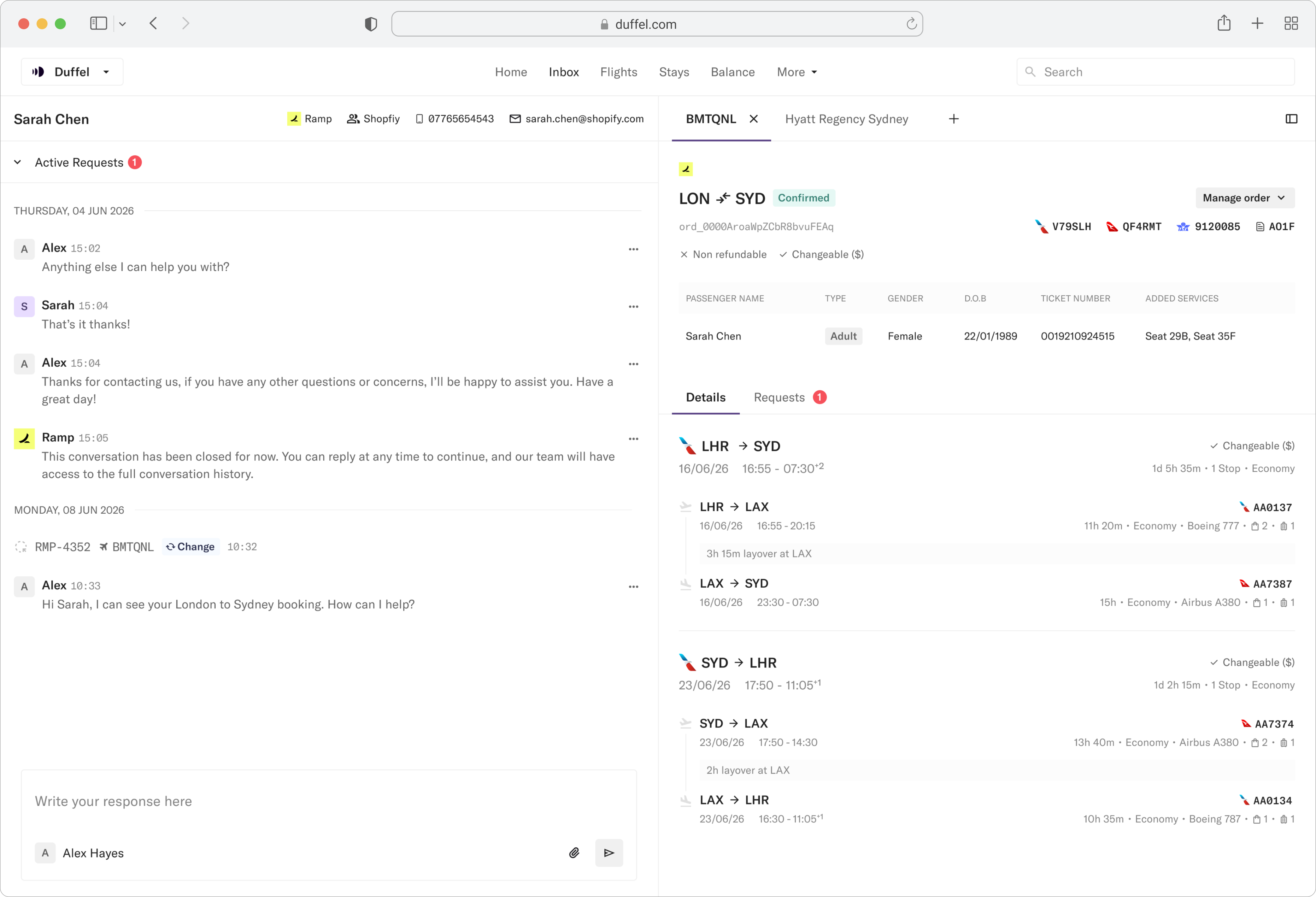
Task: Open the Stays nav item
Action: [x=674, y=72]
